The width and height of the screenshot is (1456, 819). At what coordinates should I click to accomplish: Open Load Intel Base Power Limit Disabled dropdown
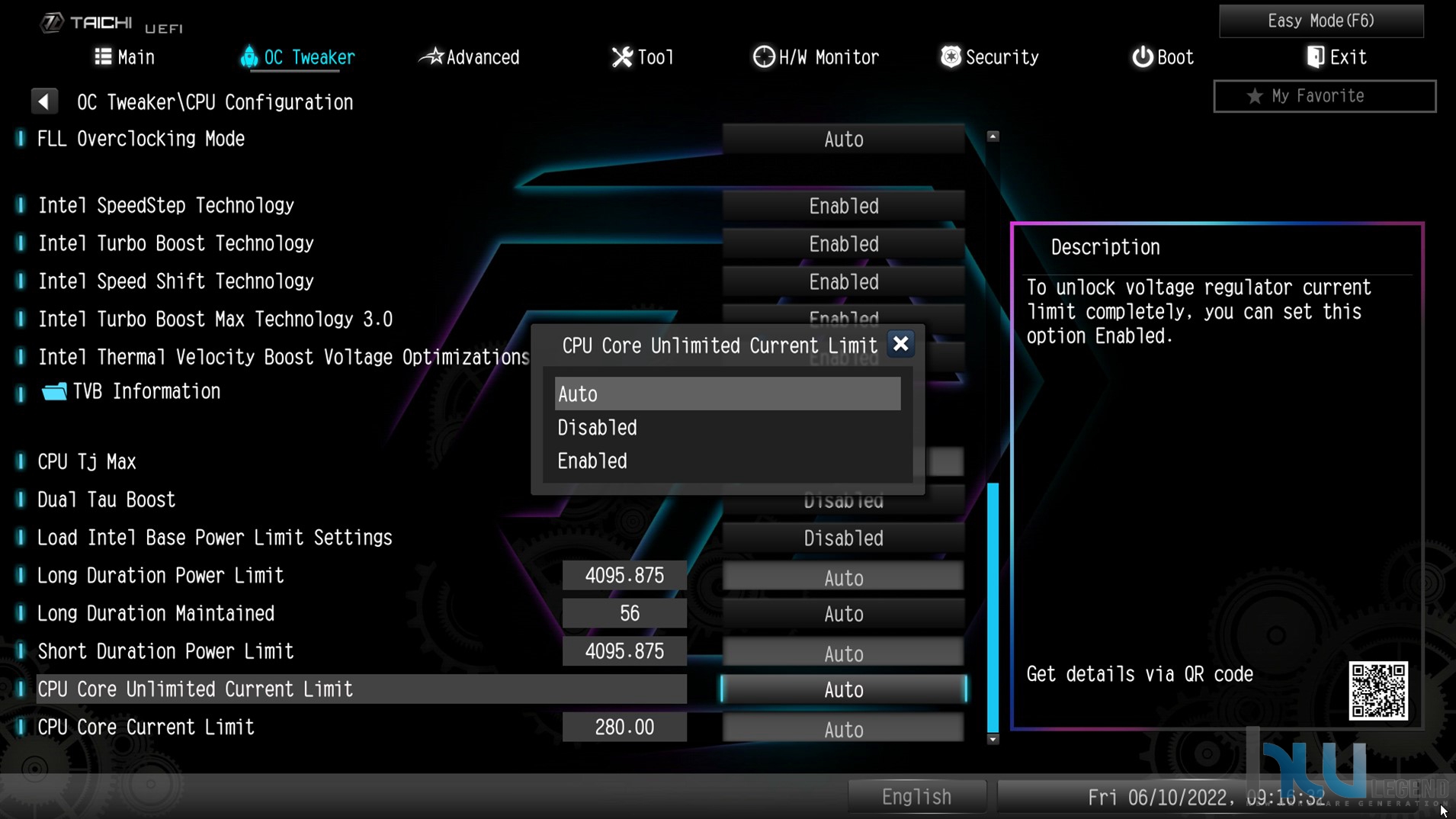(x=843, y=538)
